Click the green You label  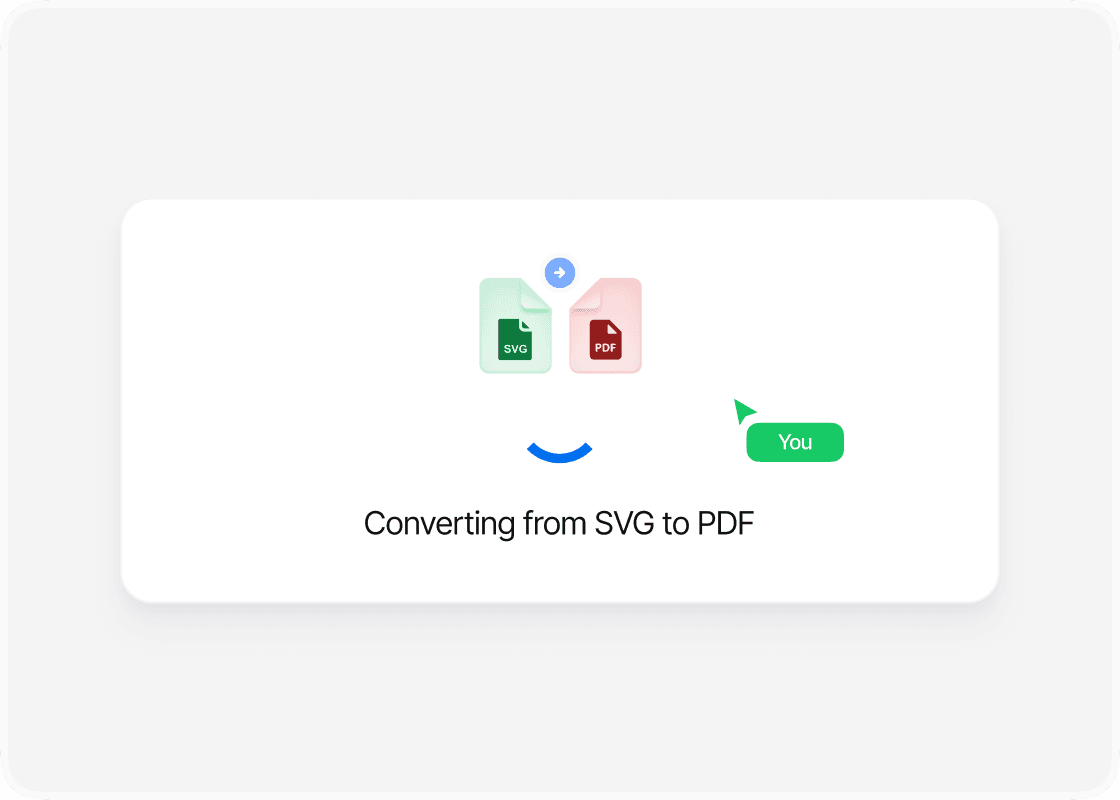[795, 442]
